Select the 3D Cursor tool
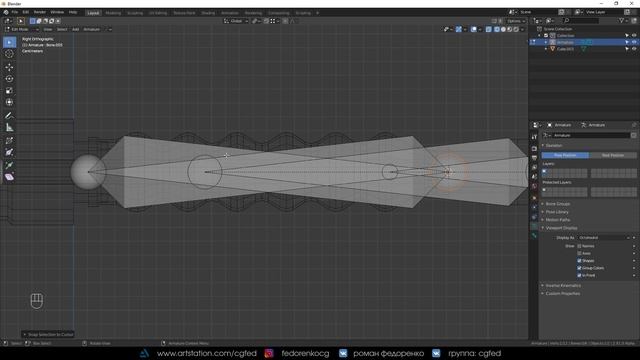This screenshot has width=640, height=360. (9, 54)
